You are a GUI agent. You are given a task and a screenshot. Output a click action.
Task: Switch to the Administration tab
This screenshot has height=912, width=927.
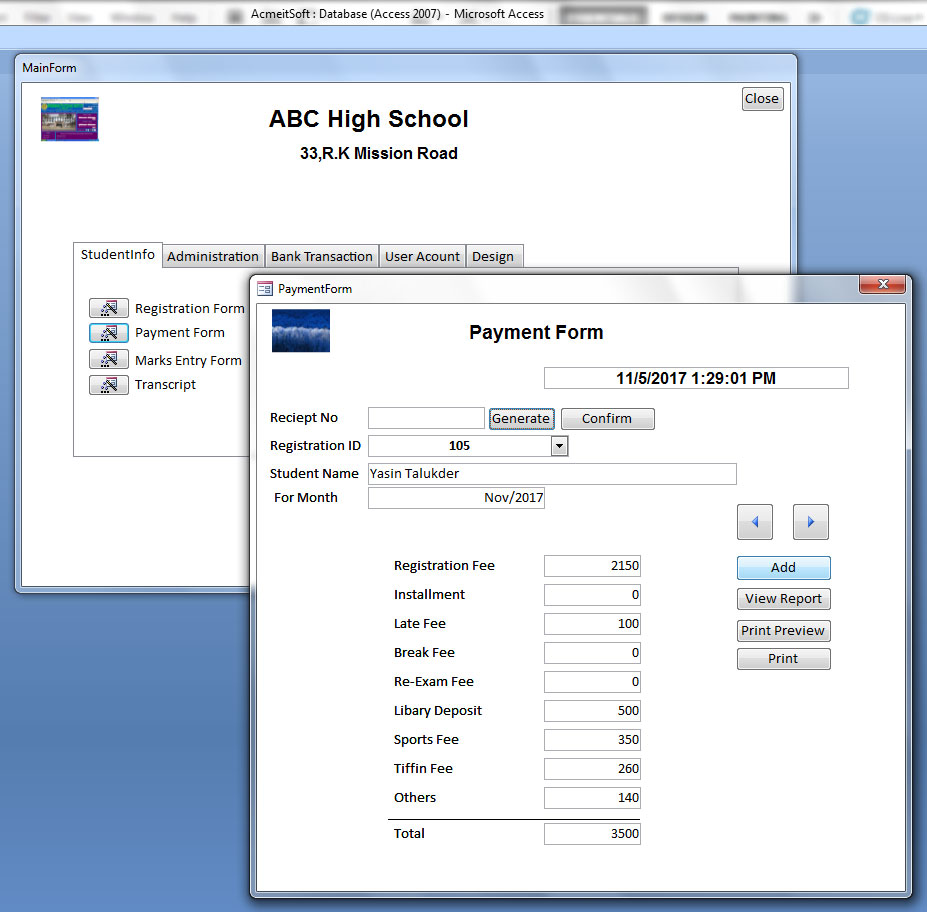point(212,256)
